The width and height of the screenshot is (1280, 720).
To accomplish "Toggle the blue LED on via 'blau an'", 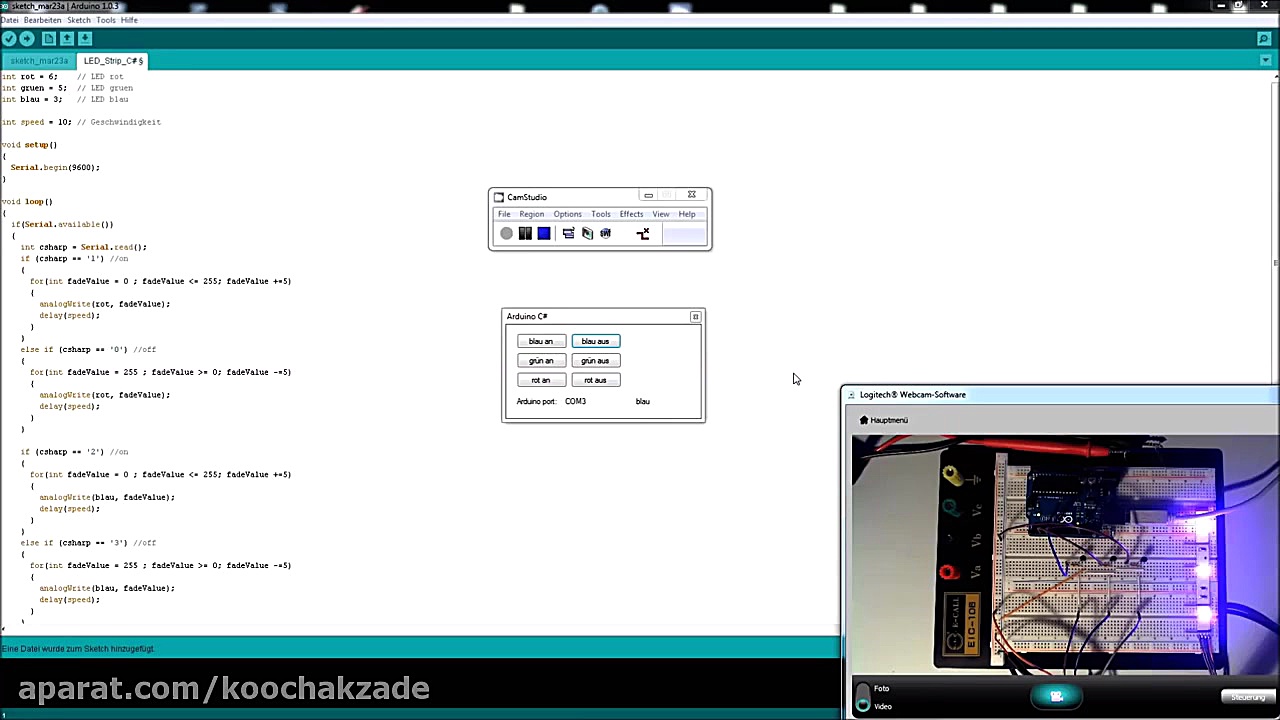I will tap(540, 341).
